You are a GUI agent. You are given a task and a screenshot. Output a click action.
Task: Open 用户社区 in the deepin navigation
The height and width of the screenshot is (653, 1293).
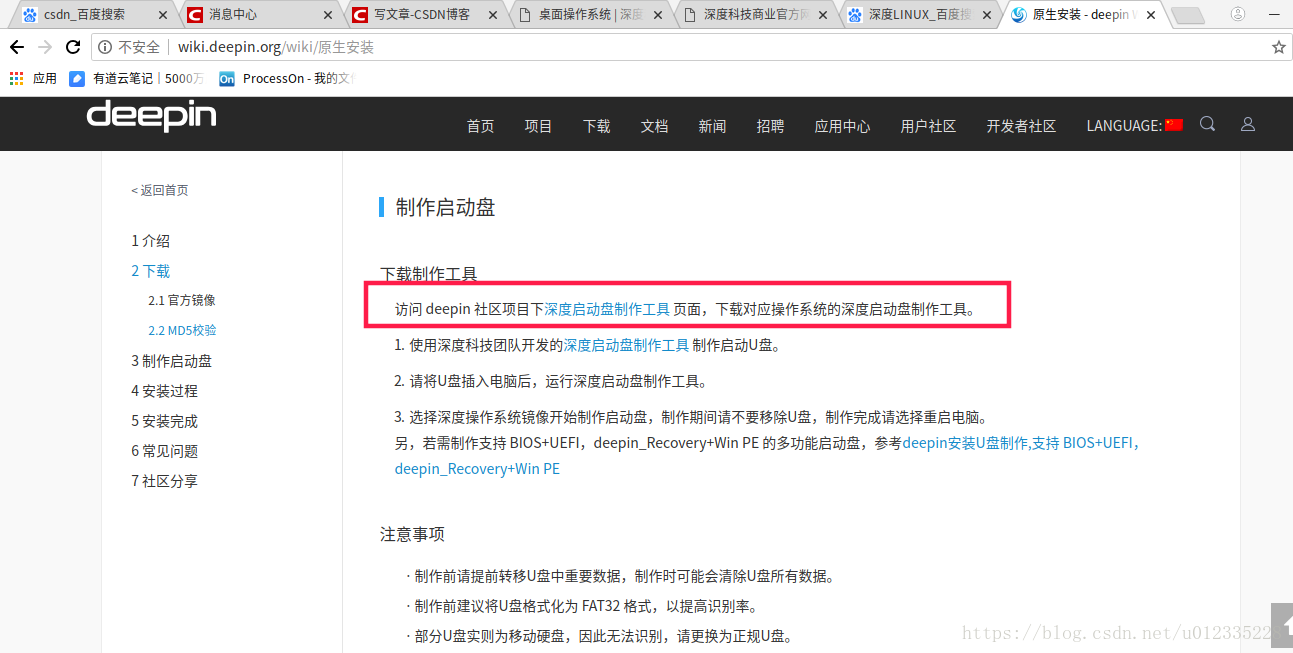(x=928, y=126)
